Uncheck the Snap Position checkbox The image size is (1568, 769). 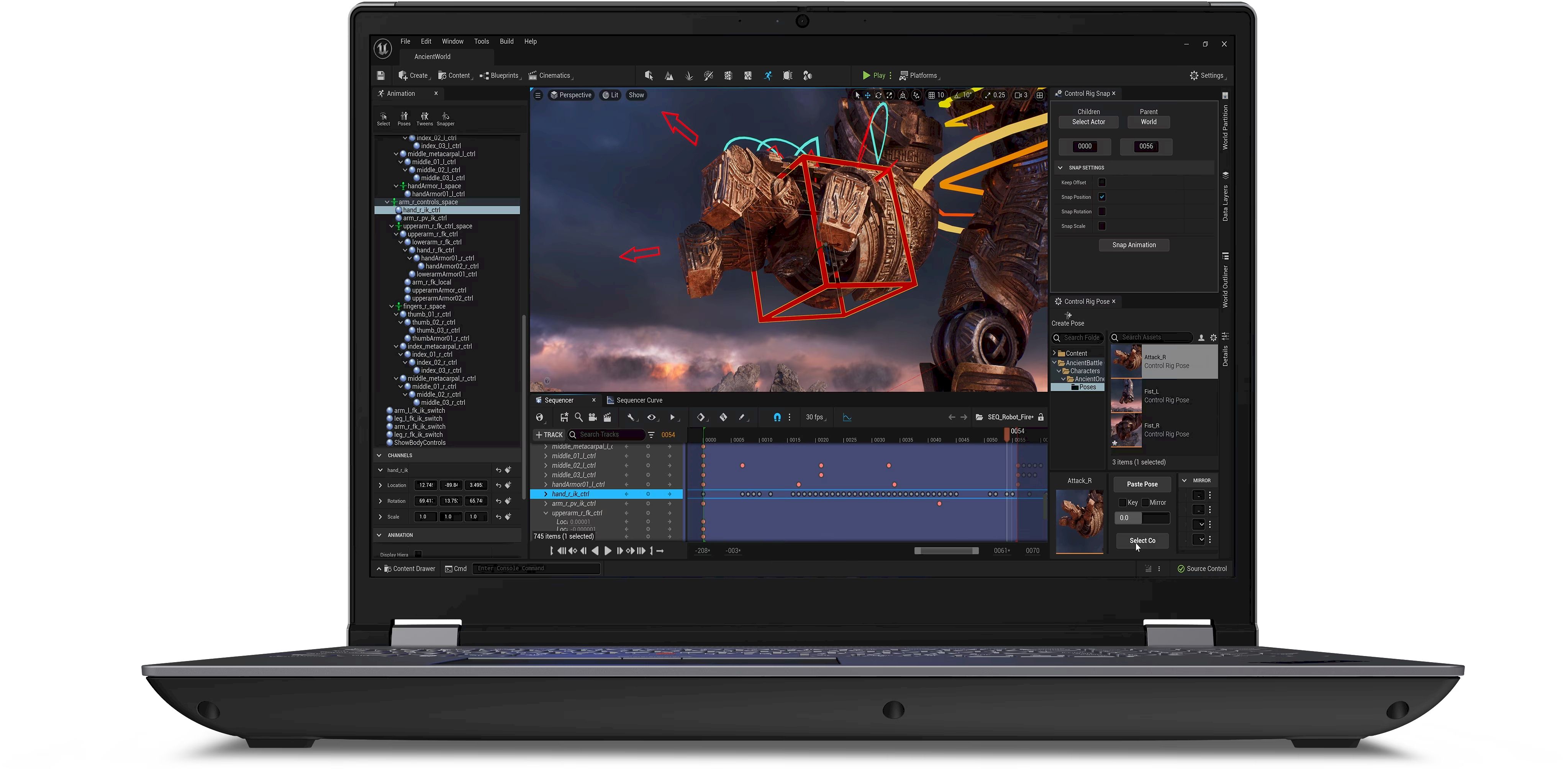1102,197
